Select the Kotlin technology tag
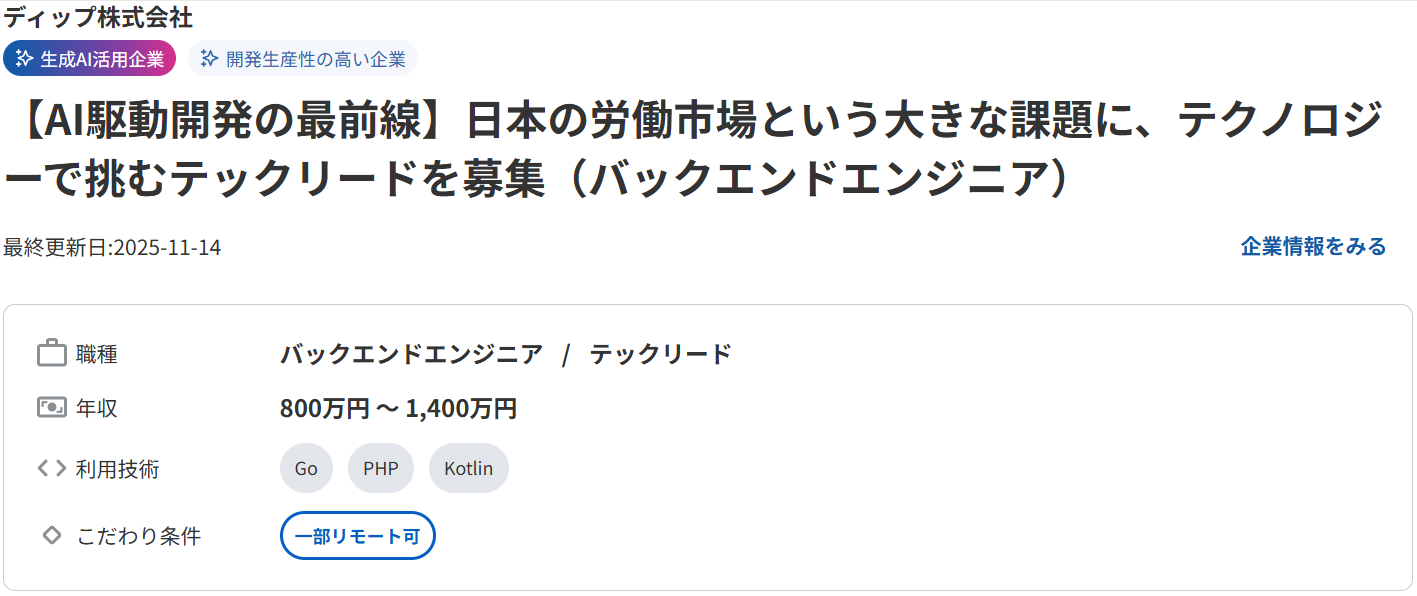The height and width of the screenshot is (596, 1417). (x=468, y=468)
